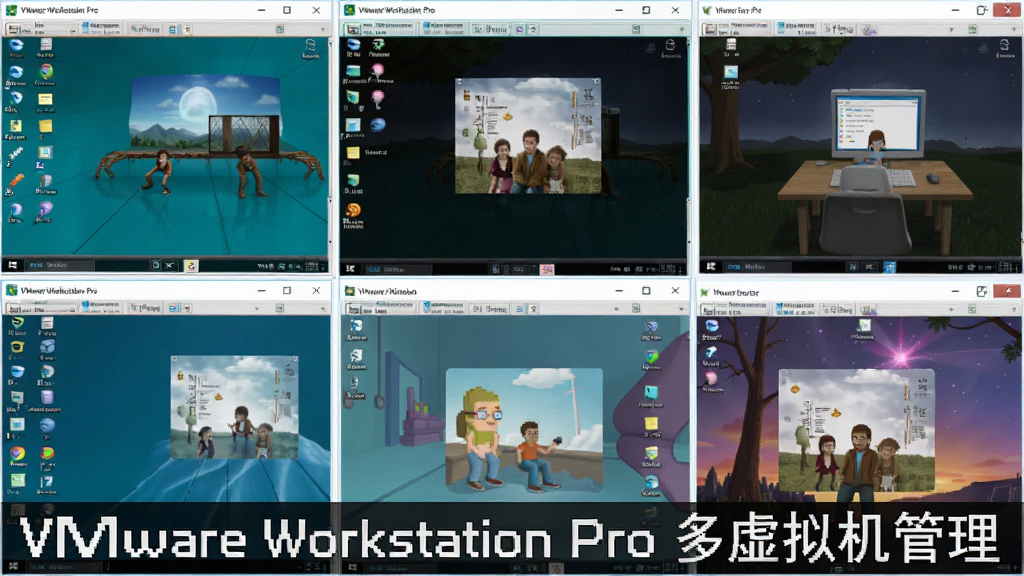Viewport: 1024px width, 576px height.
Task: Click fullscreen icon in bottom-left window toolbar
Action: pos(280,308)
